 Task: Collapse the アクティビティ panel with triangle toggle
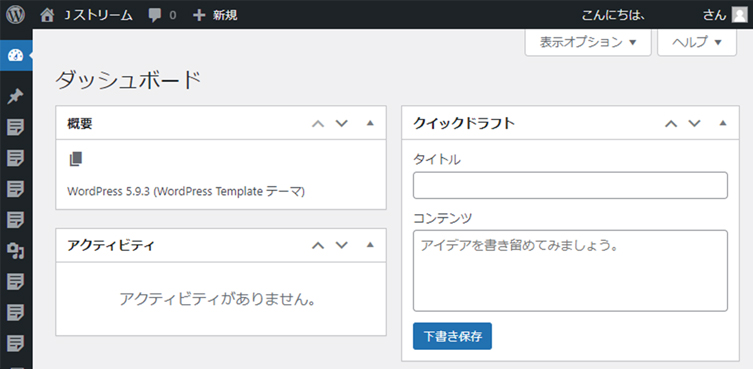tap(370, 245)
